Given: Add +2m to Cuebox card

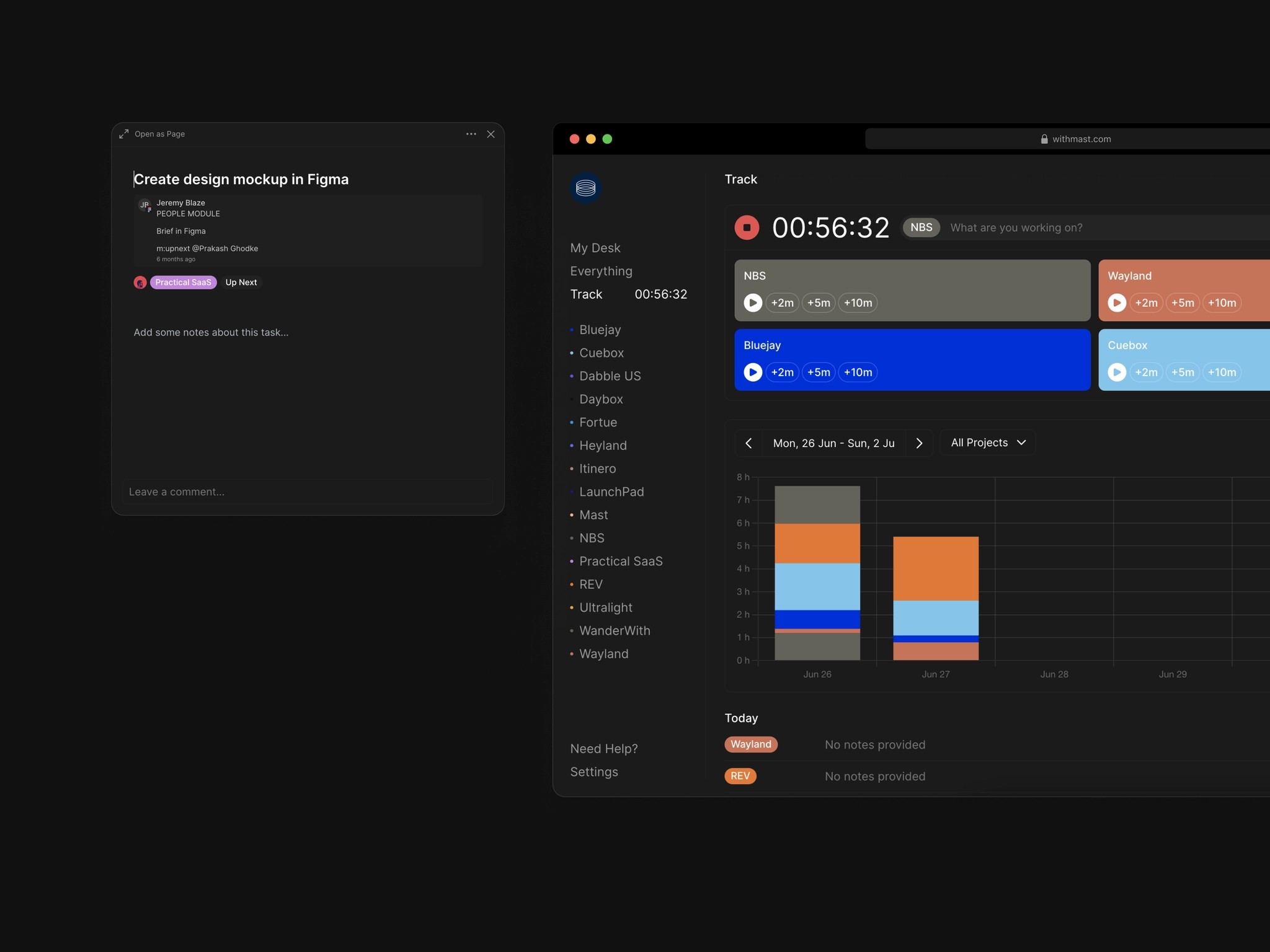Looking at the screenshot, I should tap(1146, 372).
